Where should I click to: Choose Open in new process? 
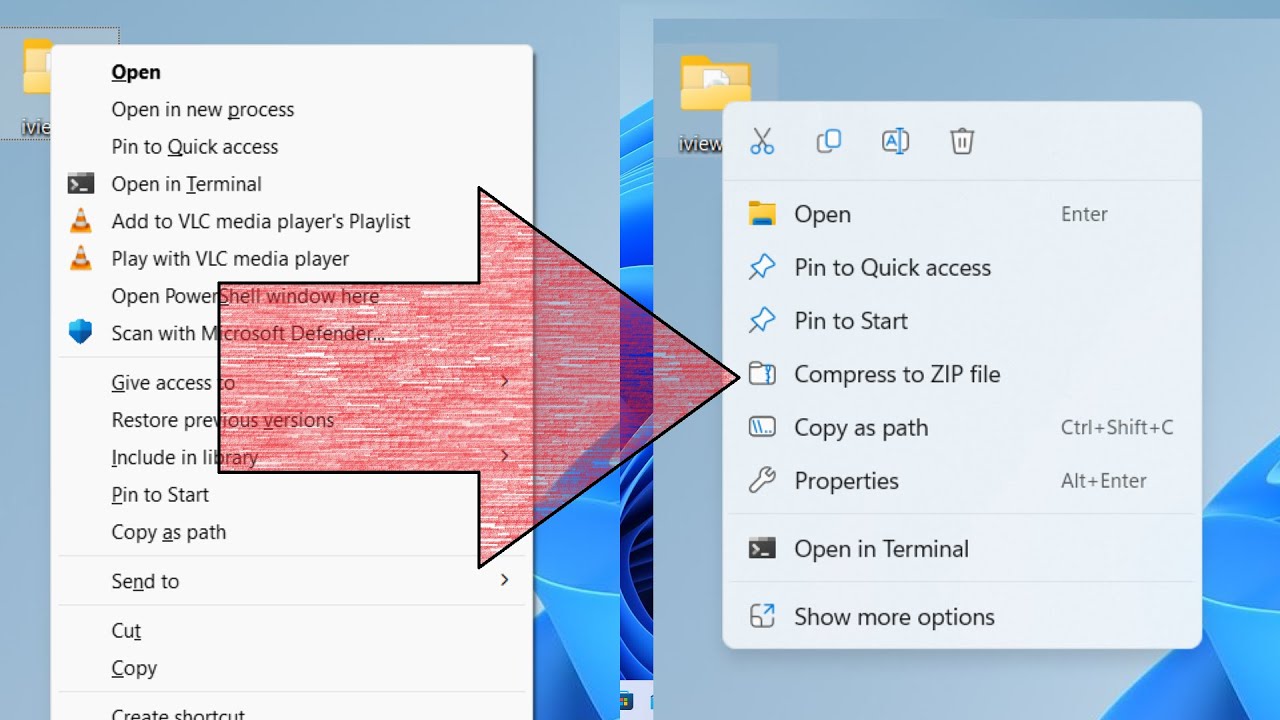[203, 109]
